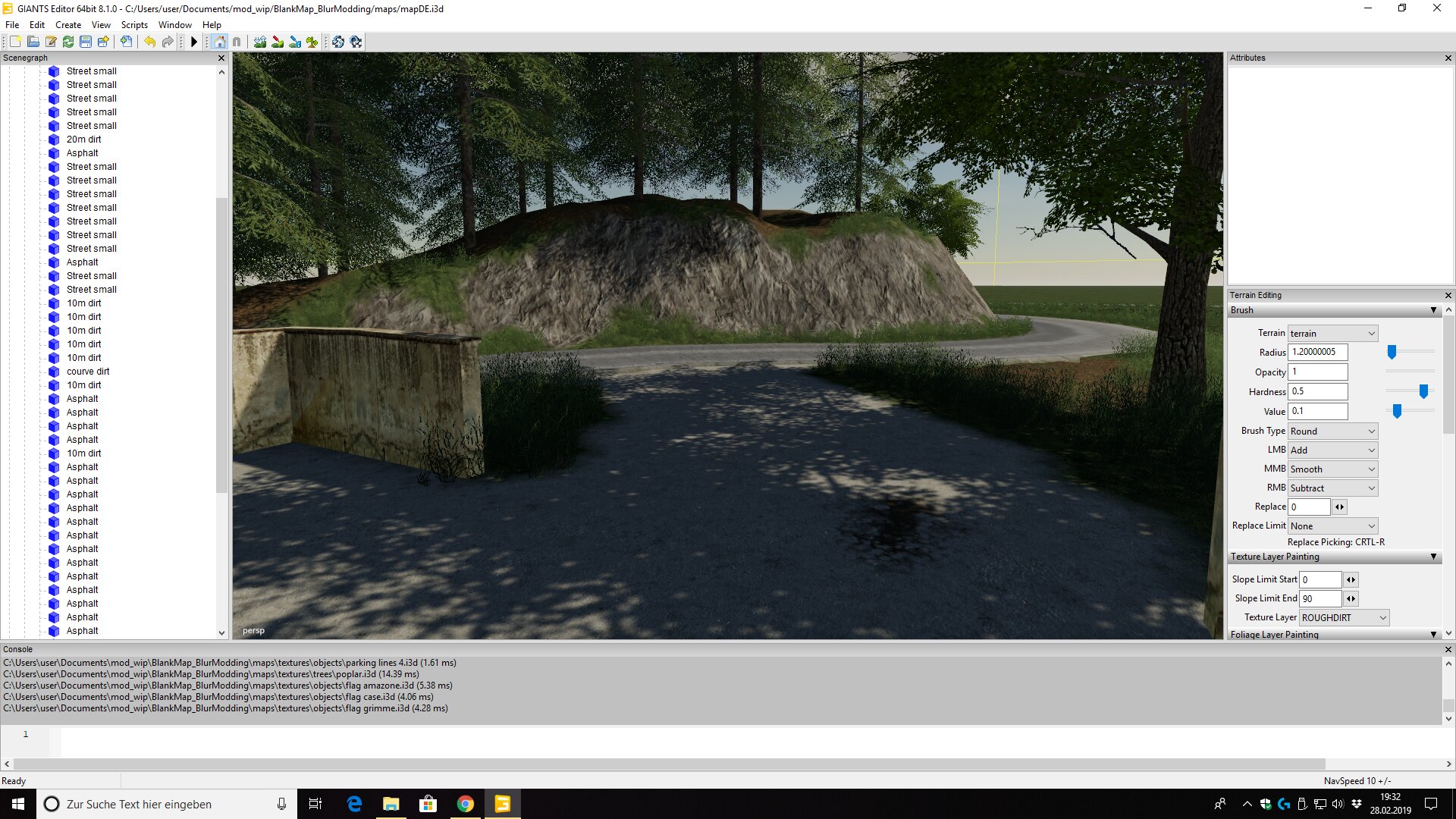Open the Scripts menu
Screen dimensions: 1456x819
pyautogui.click(x=134, y=25)
